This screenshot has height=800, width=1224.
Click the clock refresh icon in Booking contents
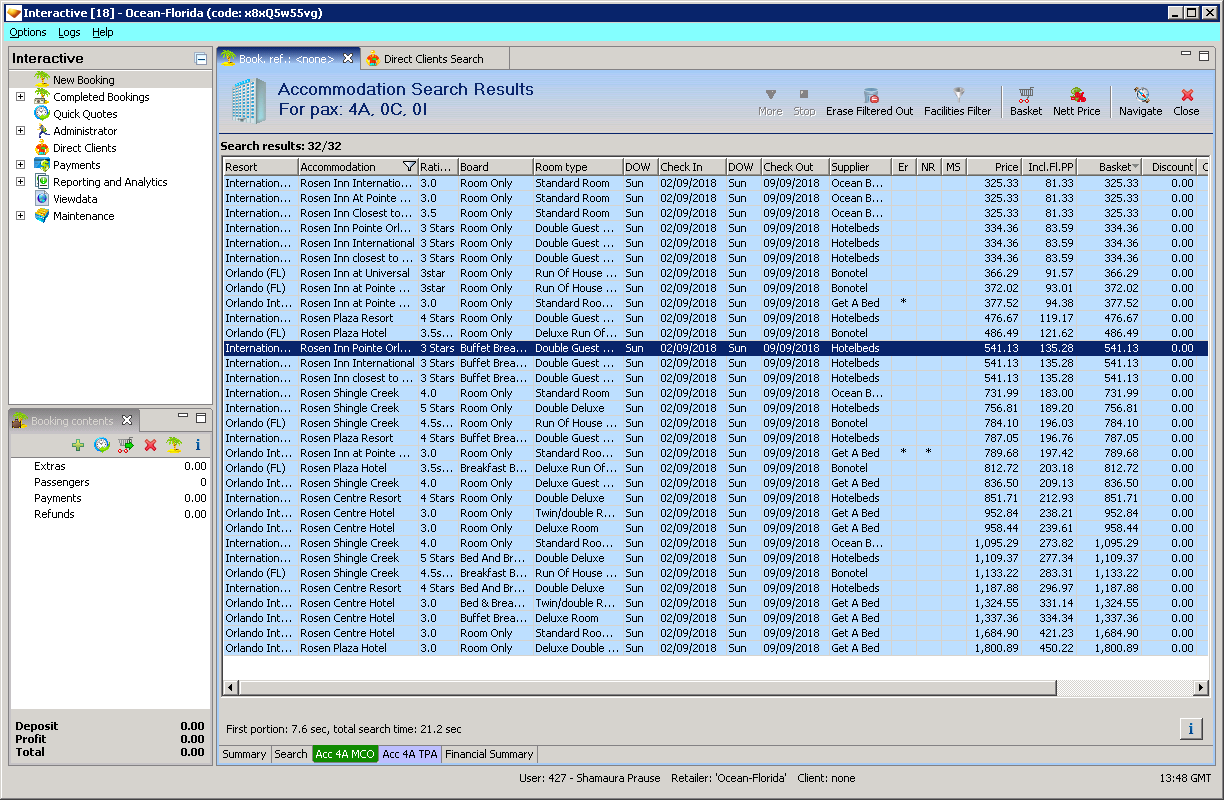tap(102, 445)
